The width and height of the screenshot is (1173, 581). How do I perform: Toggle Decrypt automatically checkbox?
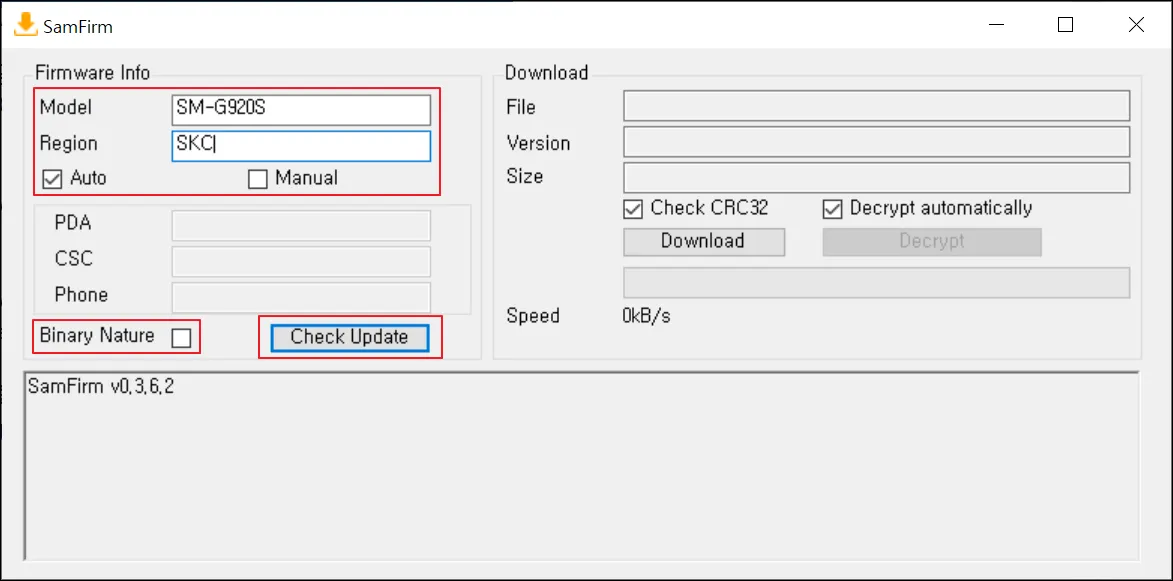click(x=832, y=209)
